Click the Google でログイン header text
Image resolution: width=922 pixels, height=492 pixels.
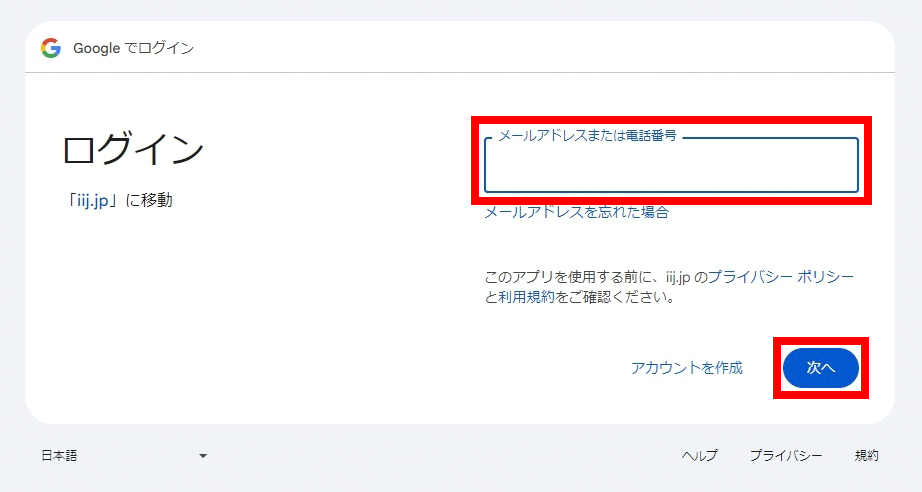coord(133,48)
